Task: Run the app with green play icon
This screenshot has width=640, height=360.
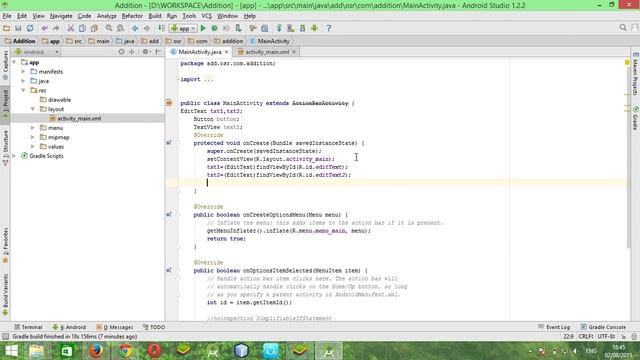Action: [203, 28]
